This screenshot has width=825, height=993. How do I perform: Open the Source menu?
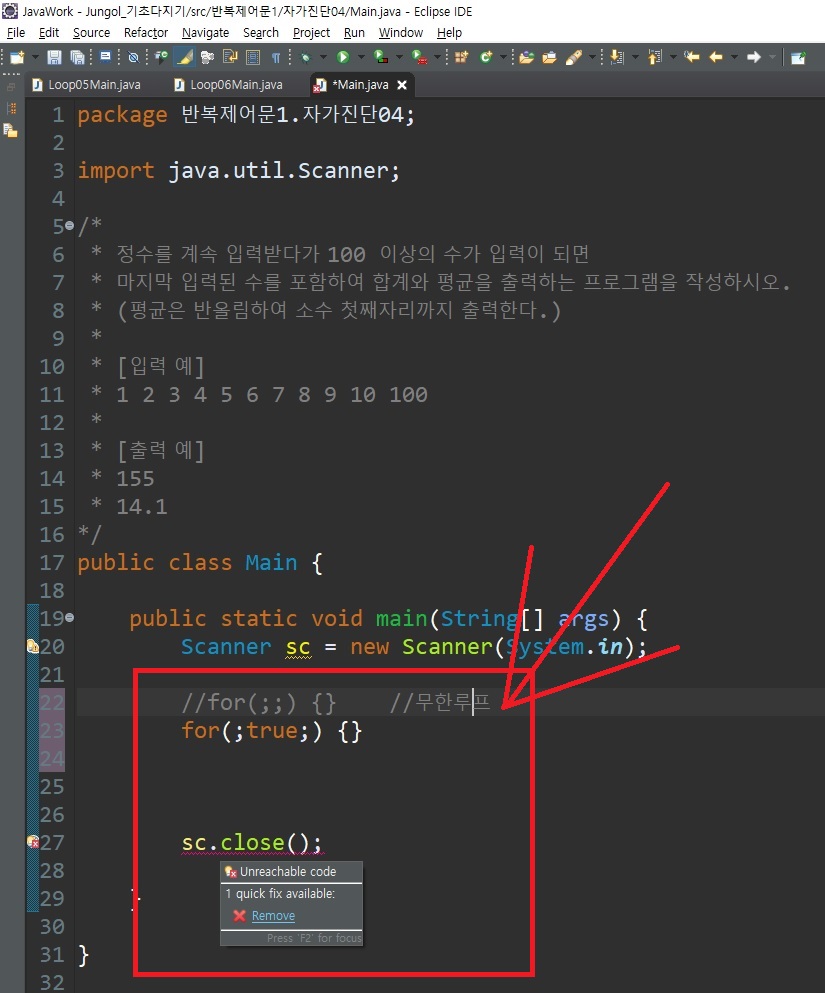pyautogui.click(x=91, y=32)
